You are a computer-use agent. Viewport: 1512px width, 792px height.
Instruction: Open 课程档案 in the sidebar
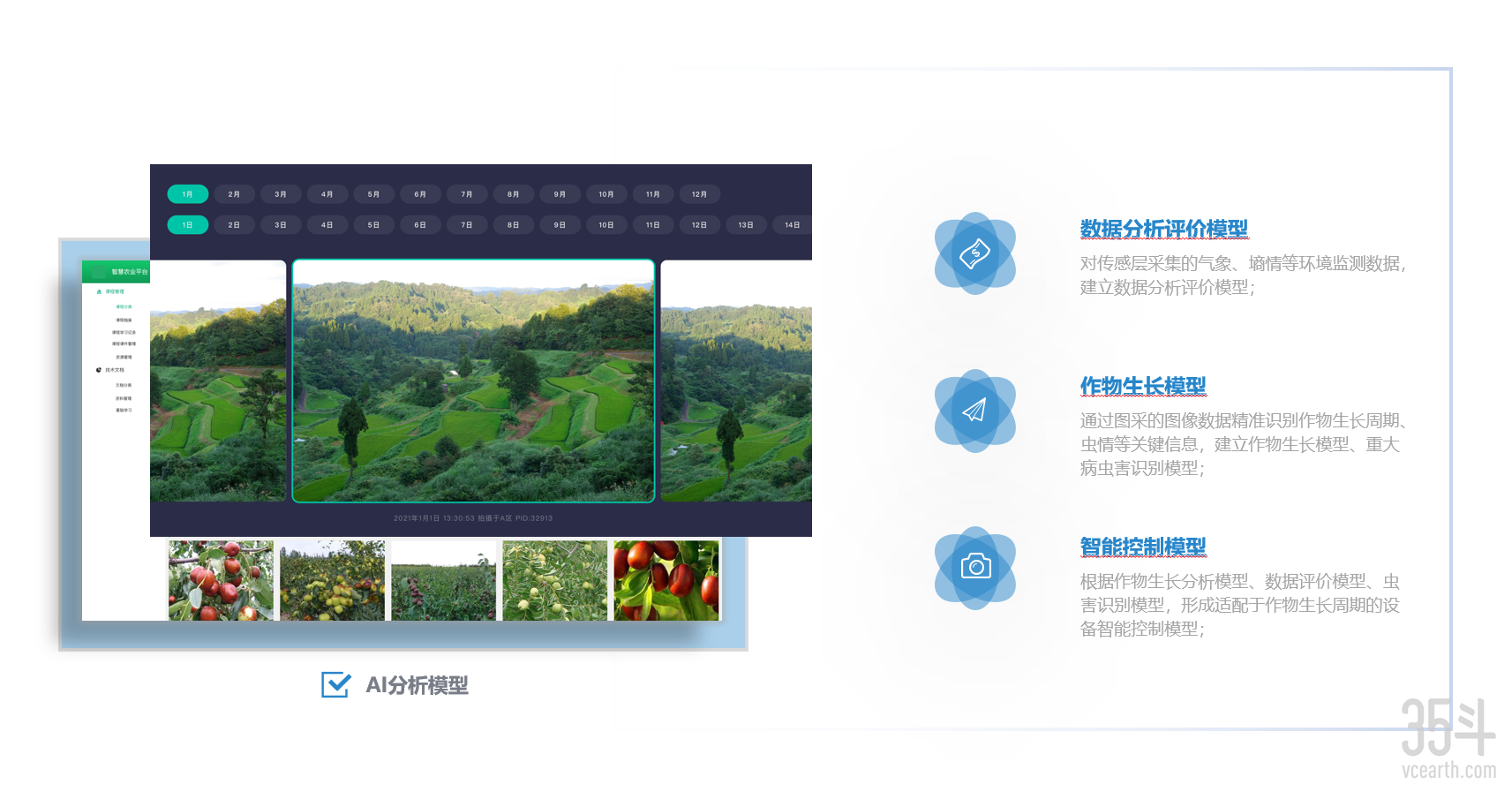[124, 320]
